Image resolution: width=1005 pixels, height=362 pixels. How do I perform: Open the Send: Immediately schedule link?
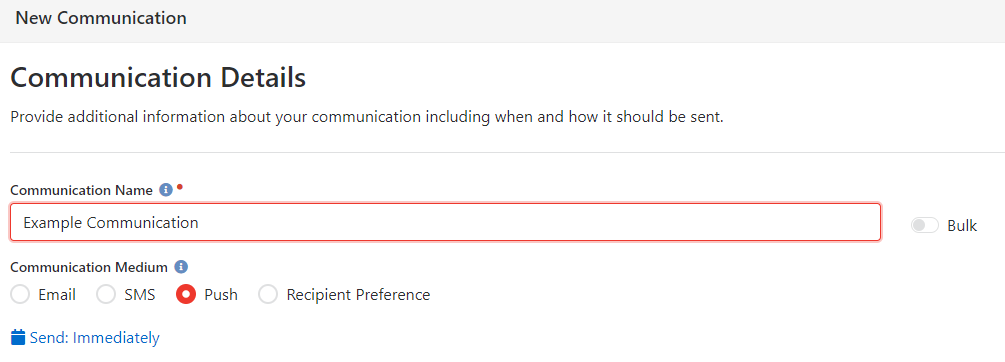[x=85, y=338]
